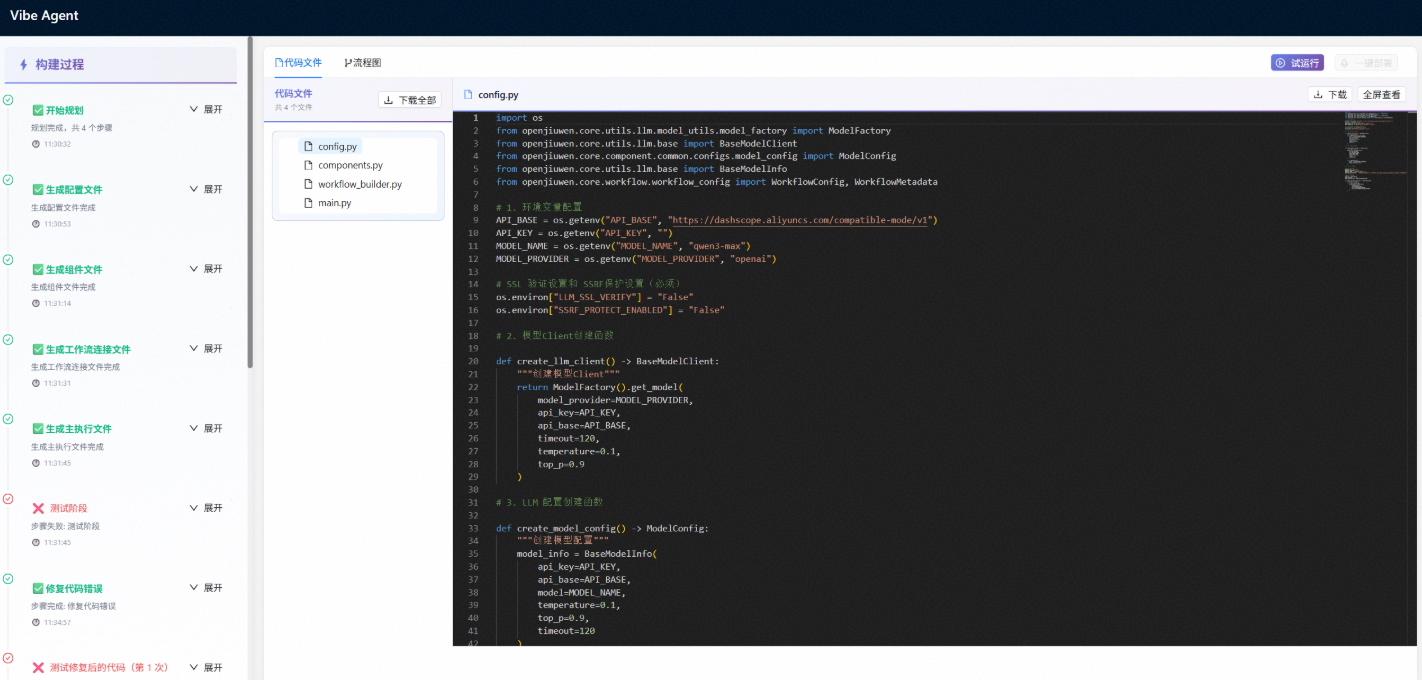Click the file icon next to main.py
This screenshot has width=1422, height=680.
tap(309, 203)
